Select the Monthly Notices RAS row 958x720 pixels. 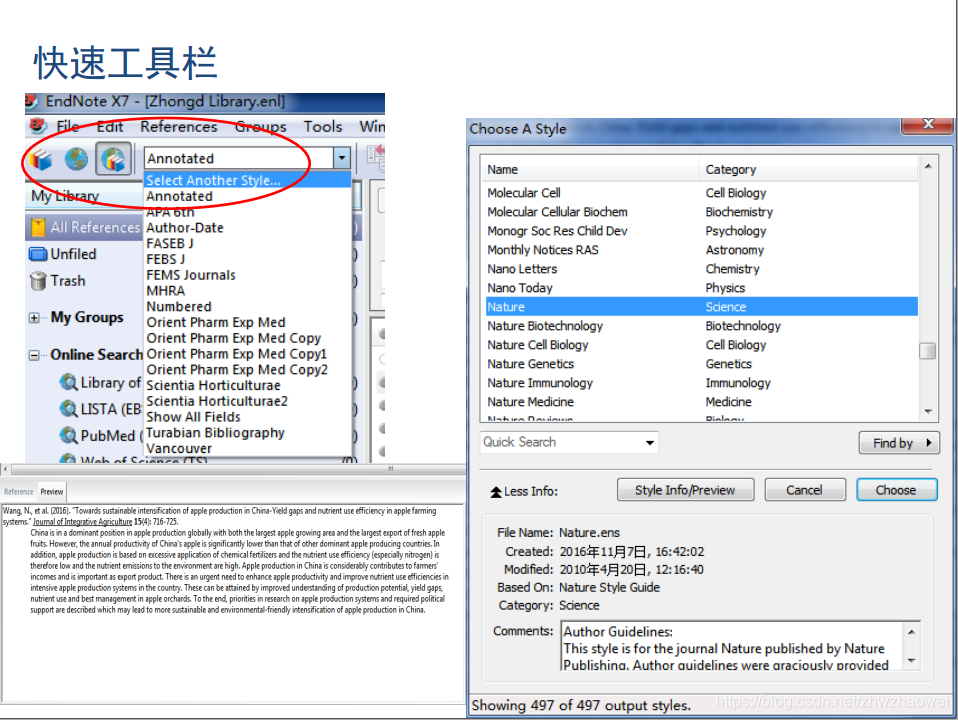pos(701,250)
